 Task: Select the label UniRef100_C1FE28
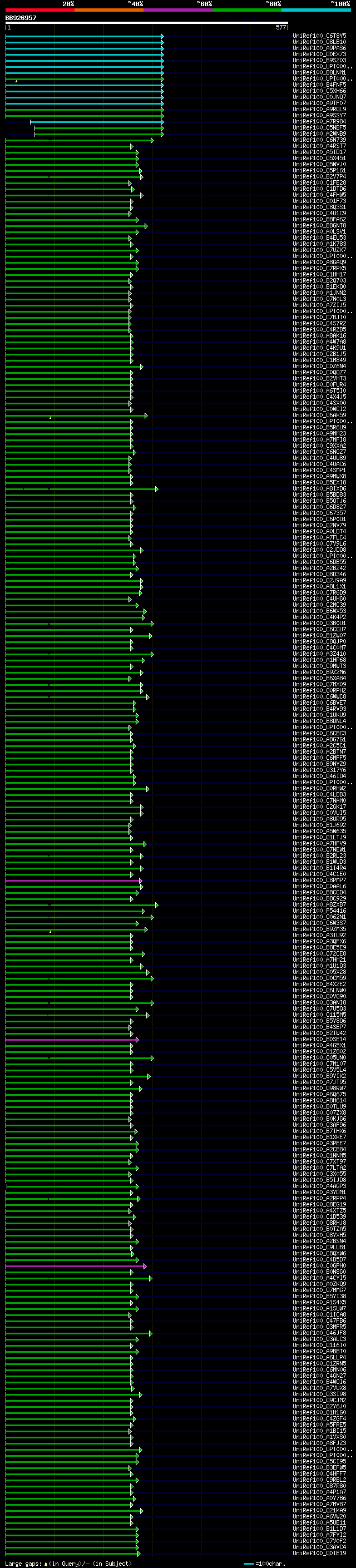tap(319, 182)
